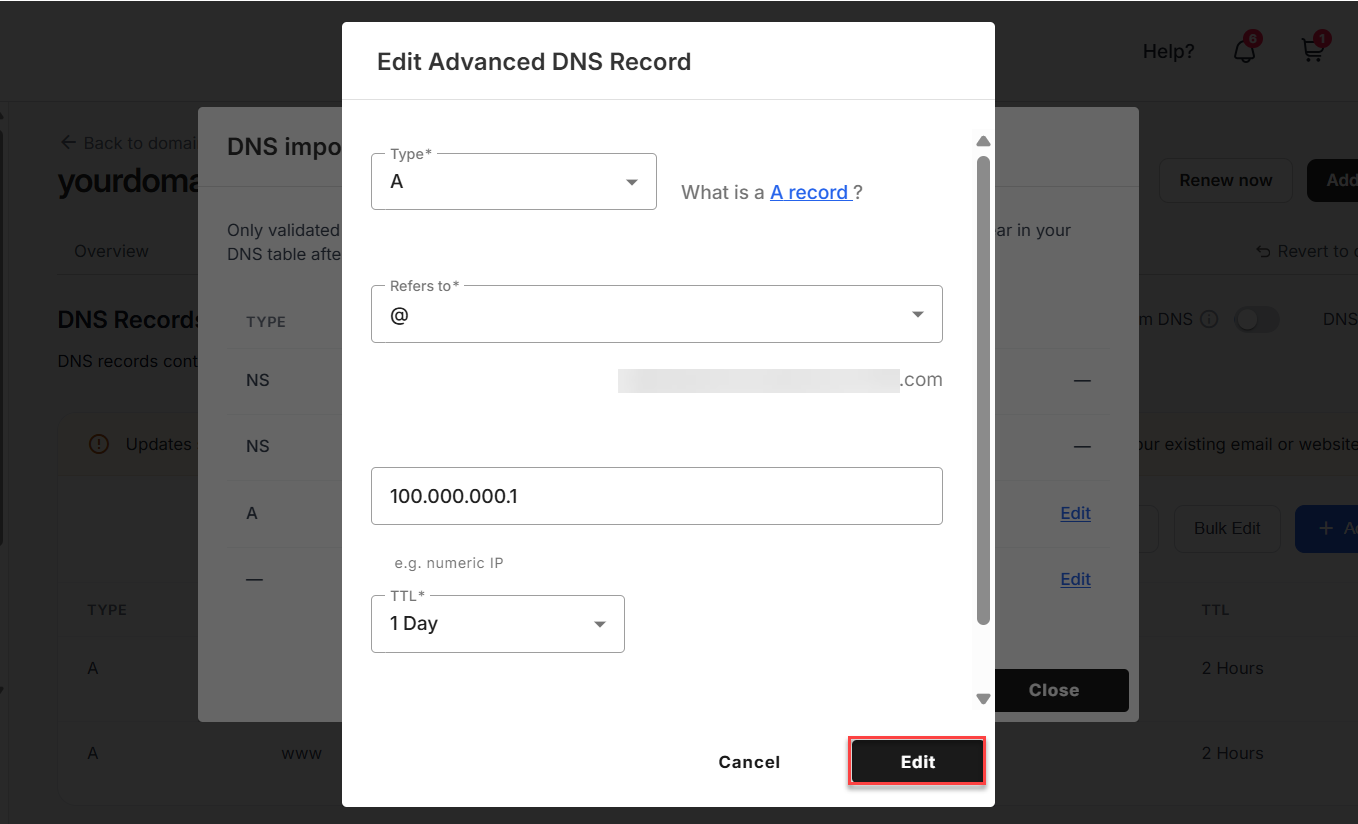Open the Type dropdown showing A
Screen dimensions: 1358x824
(513, 181)
